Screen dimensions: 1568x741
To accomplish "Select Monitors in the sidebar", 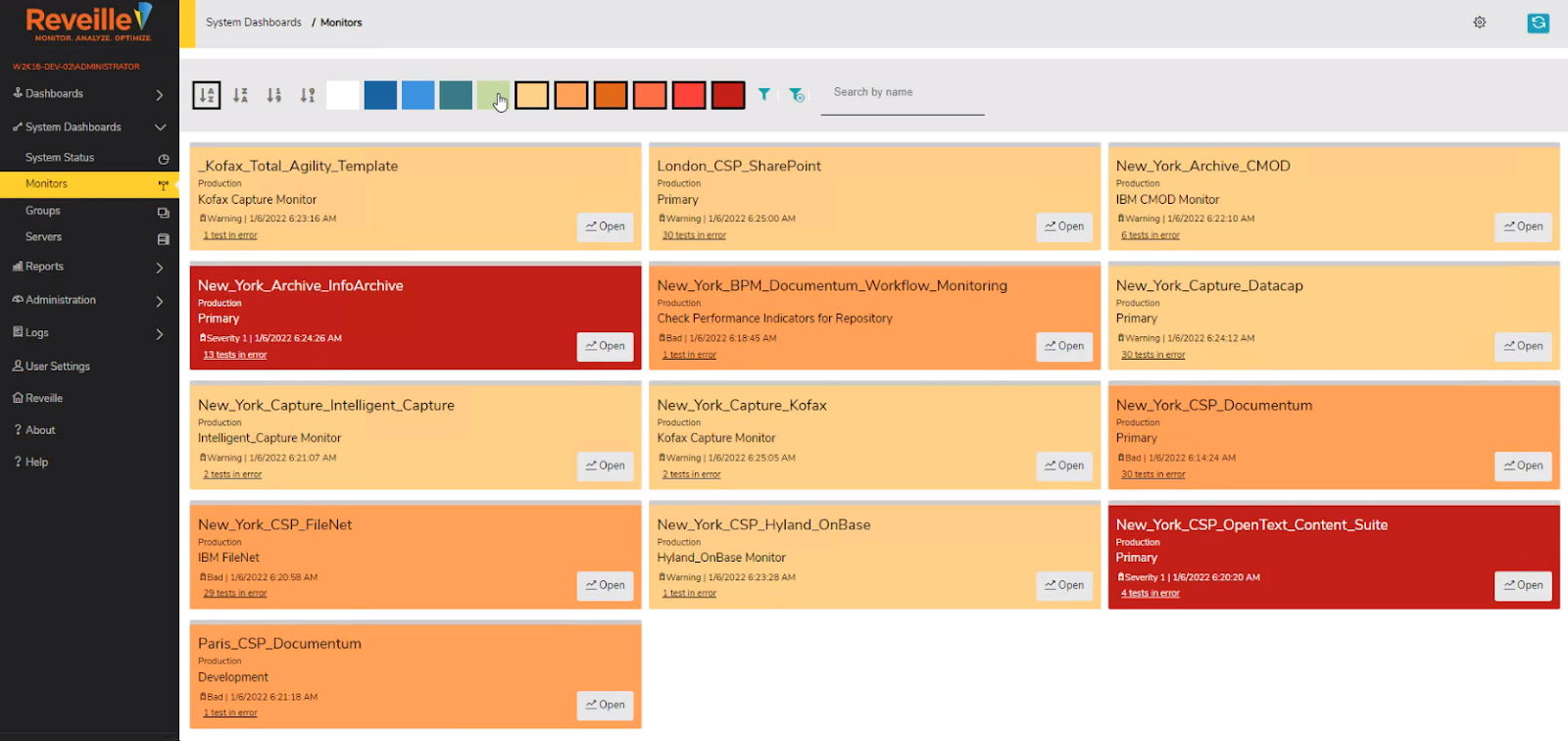I will click(89, 184).
